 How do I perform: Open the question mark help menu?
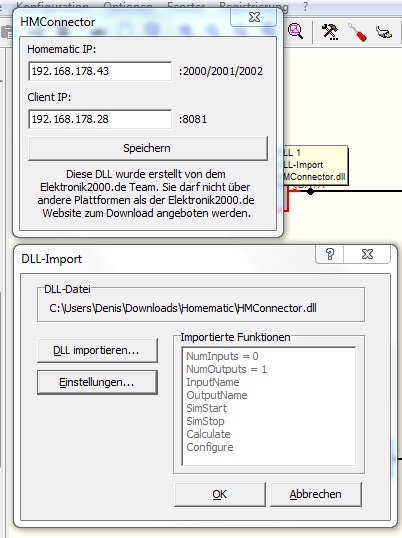pos(305,5)
